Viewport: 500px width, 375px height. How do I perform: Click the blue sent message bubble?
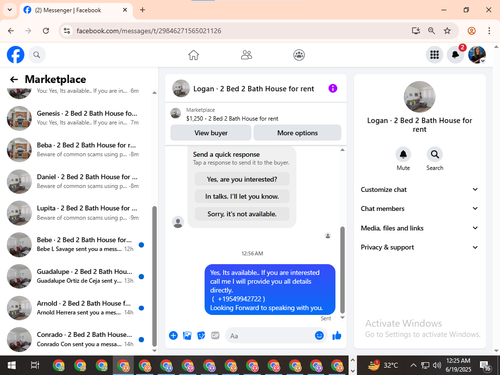270,290
